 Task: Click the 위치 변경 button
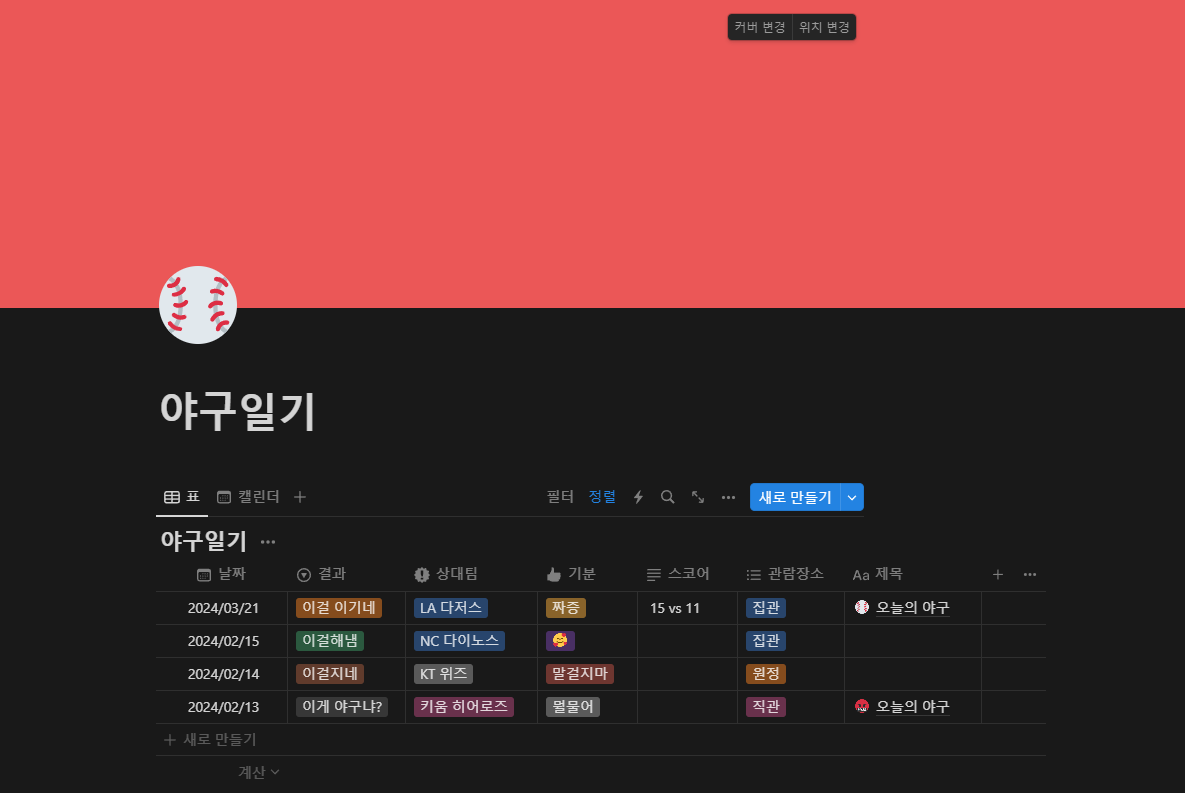(x=824, y=27)
